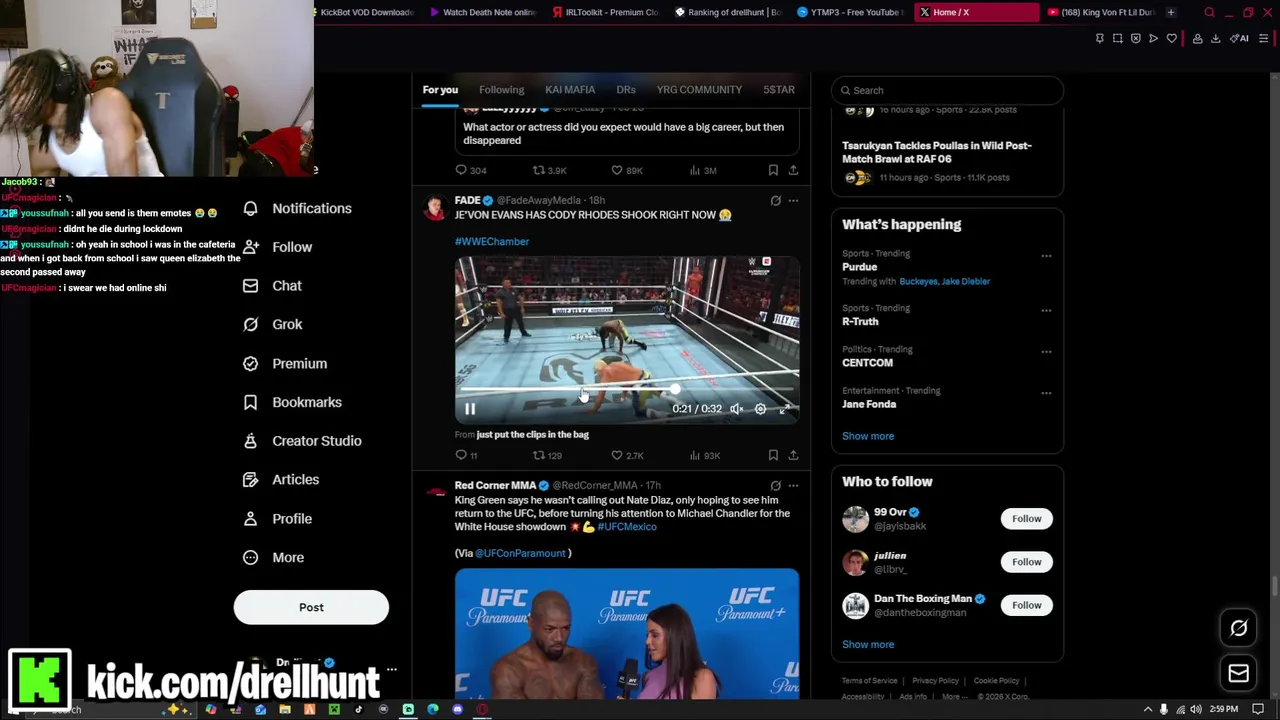Screen dimensions: 1280x720
Task: Open more options on the FADE post
Action: [x=793, y=201]
